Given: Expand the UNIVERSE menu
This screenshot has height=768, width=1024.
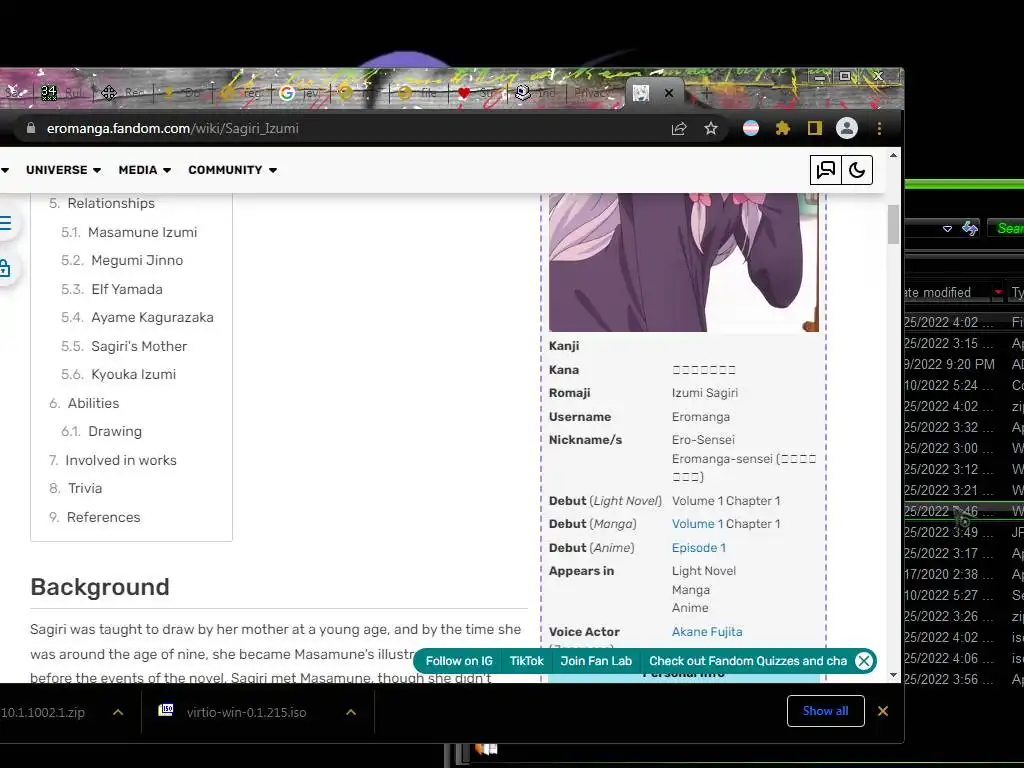Looking at the screenshot, I should coord(63,170).
